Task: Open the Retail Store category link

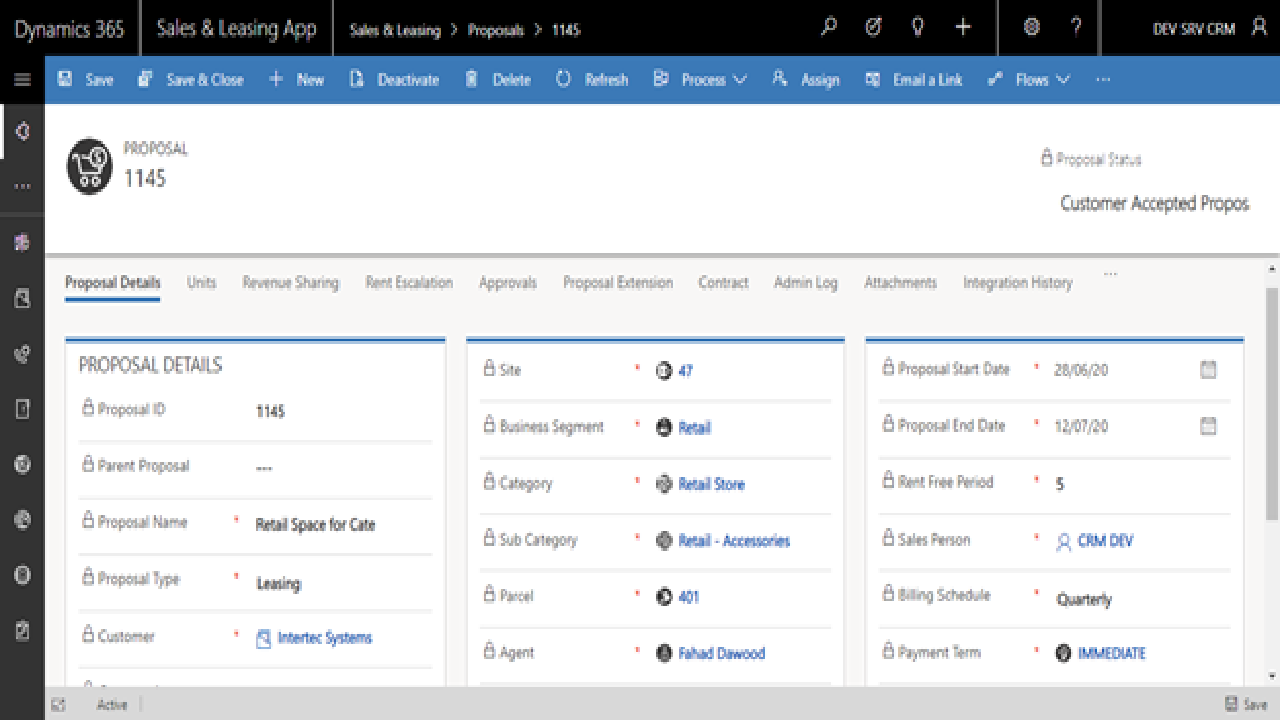Action: 711,484
